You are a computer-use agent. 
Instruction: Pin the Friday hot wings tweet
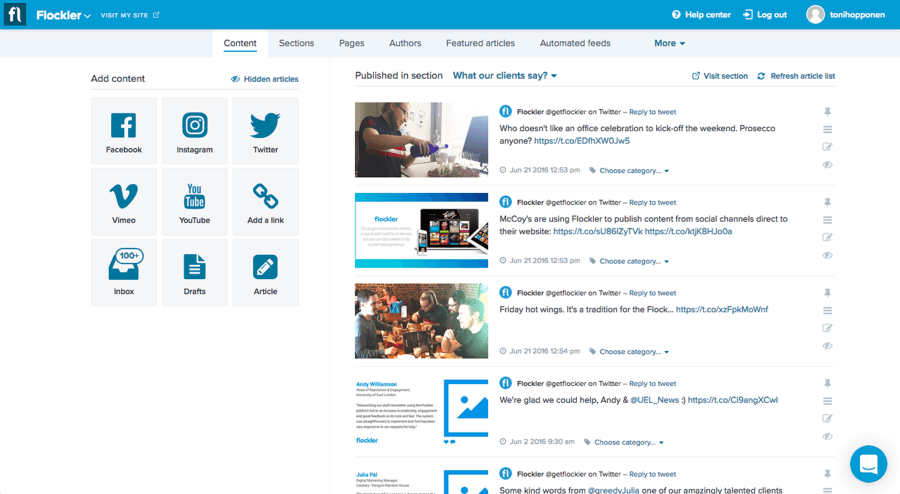coord(827,293)
